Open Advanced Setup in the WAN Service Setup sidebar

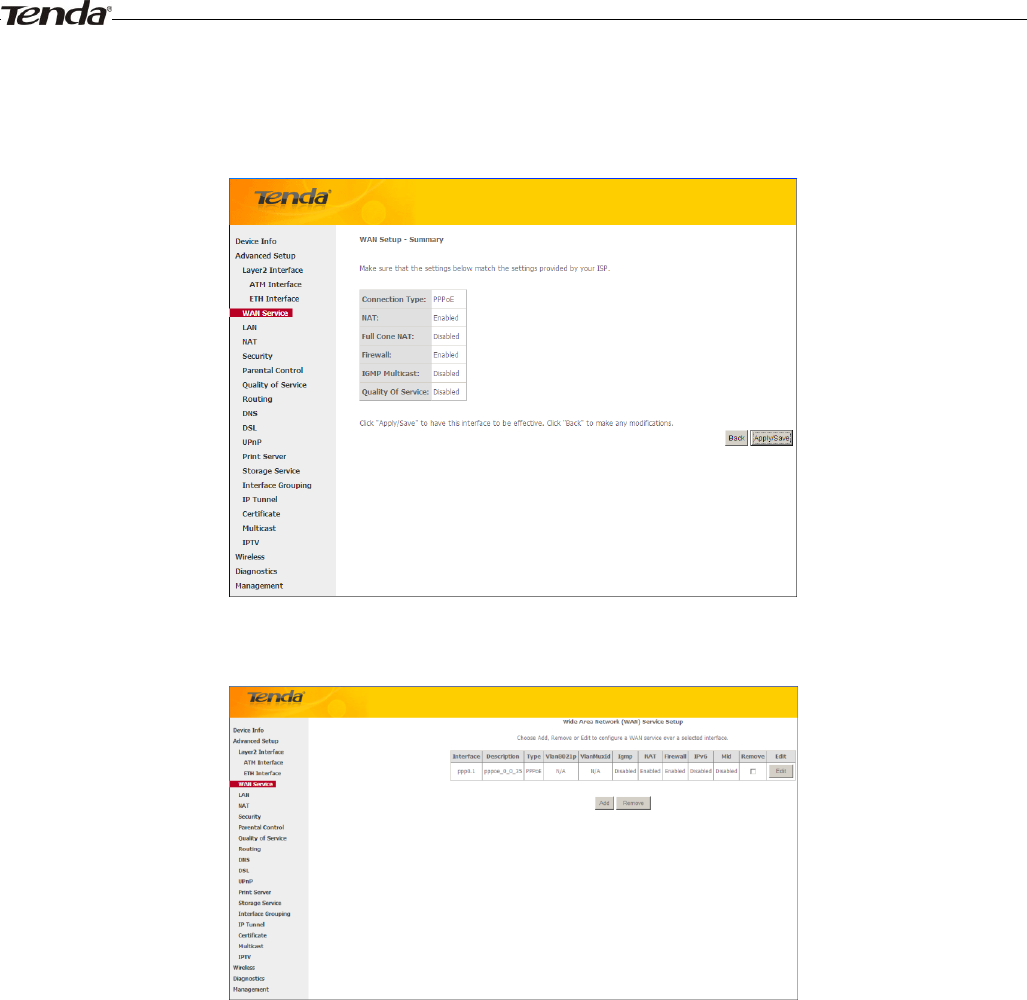[x=255, y=741]
